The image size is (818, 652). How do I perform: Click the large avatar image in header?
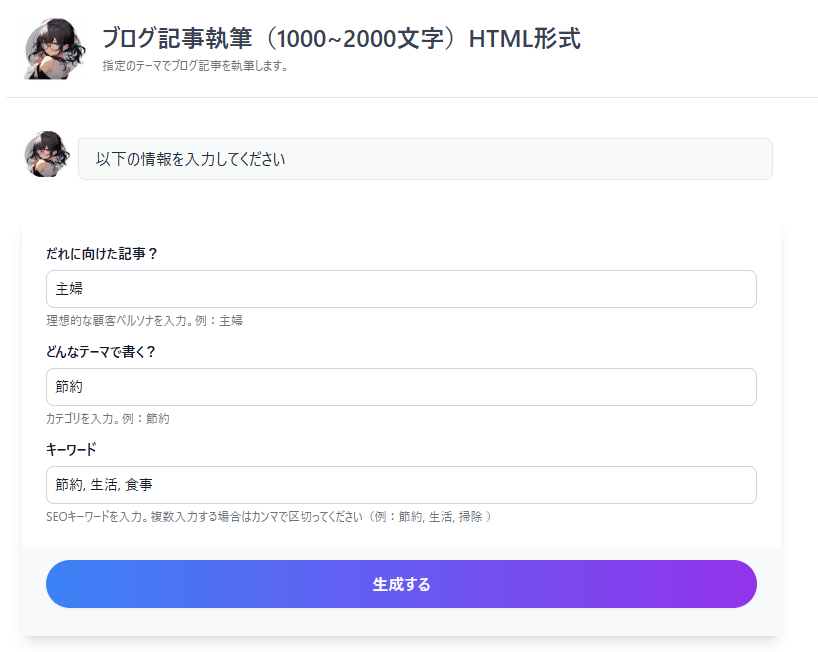coord(54,49)
